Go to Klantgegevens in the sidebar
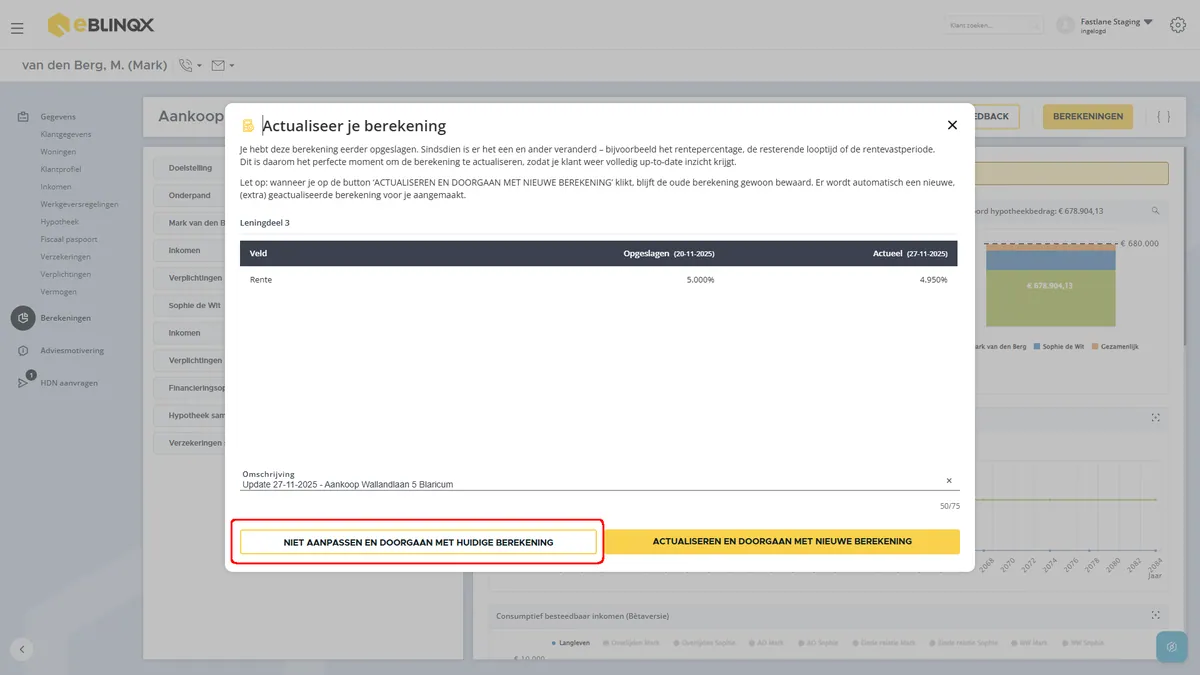This screenshot has height=675, width=1200. click(x=66, y=134)
